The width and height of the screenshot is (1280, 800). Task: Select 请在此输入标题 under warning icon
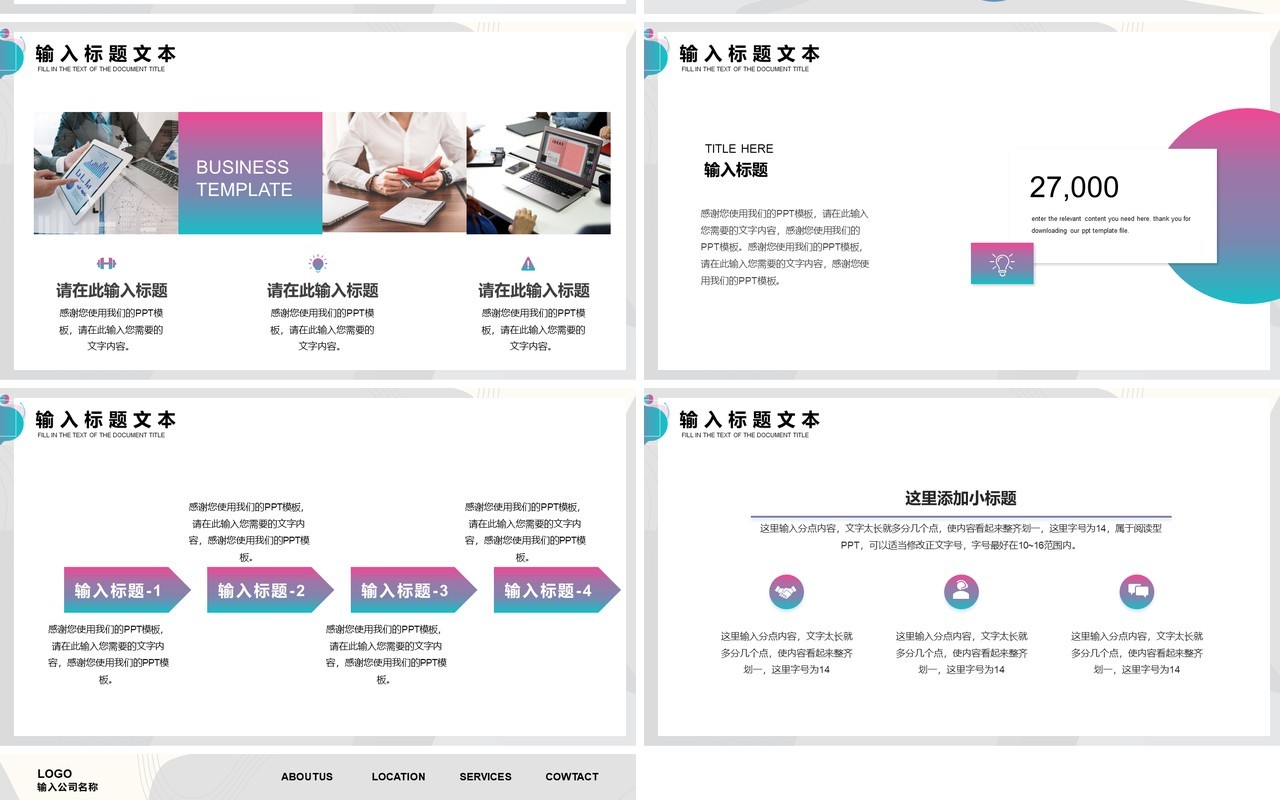point(534,291)
